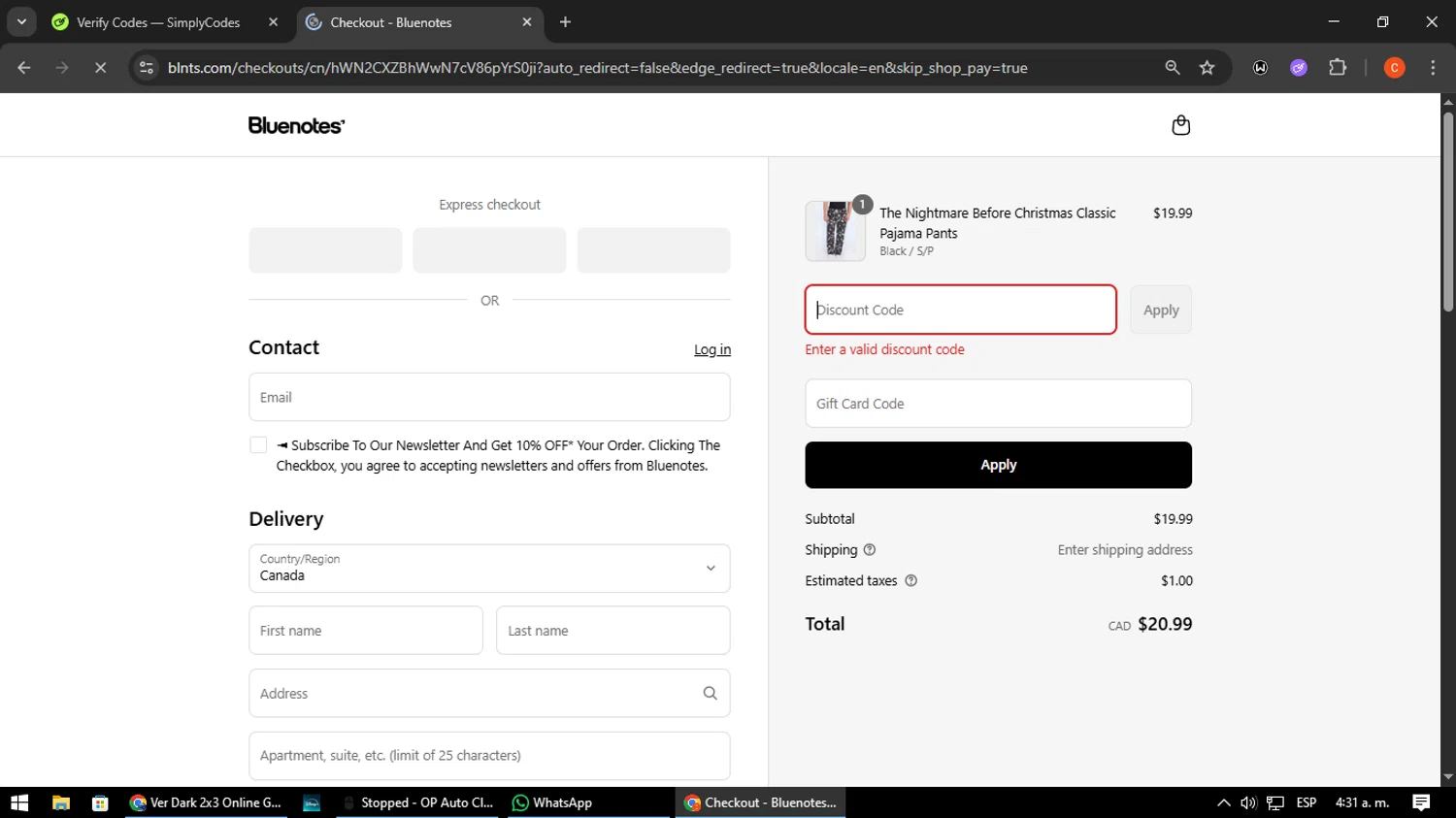The image size is (1456, 818).
Task: Click the first express checkout button
Action: (x=325, y=250)
